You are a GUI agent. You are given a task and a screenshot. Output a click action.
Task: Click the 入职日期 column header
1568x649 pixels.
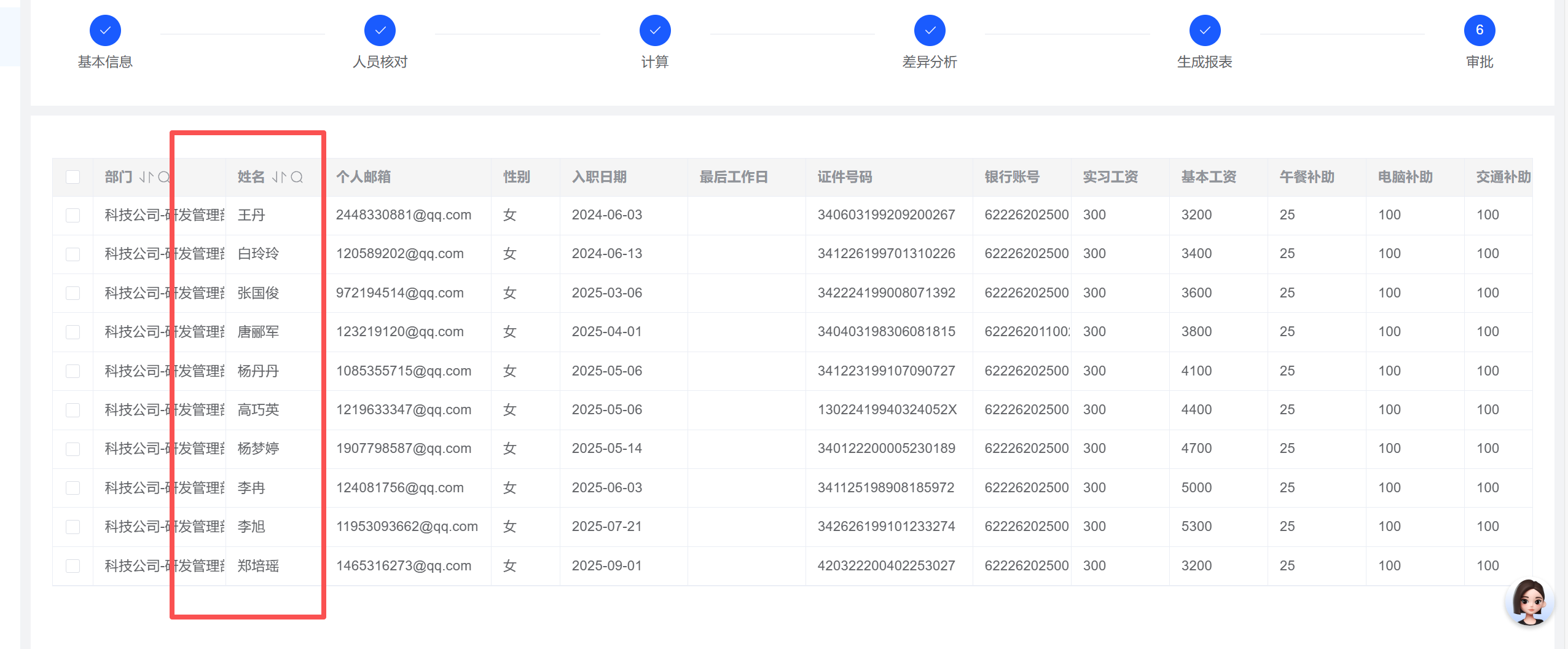(599, 178)
